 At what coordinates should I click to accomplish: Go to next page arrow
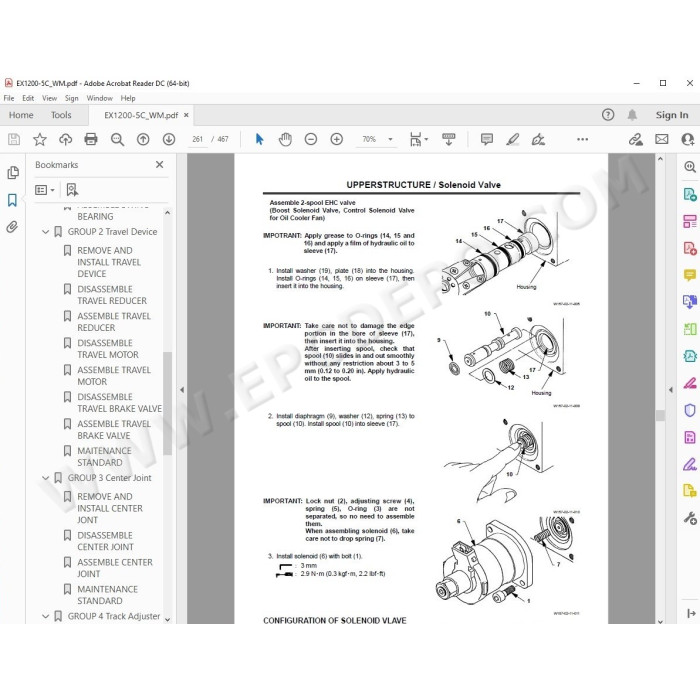(169, 140)
